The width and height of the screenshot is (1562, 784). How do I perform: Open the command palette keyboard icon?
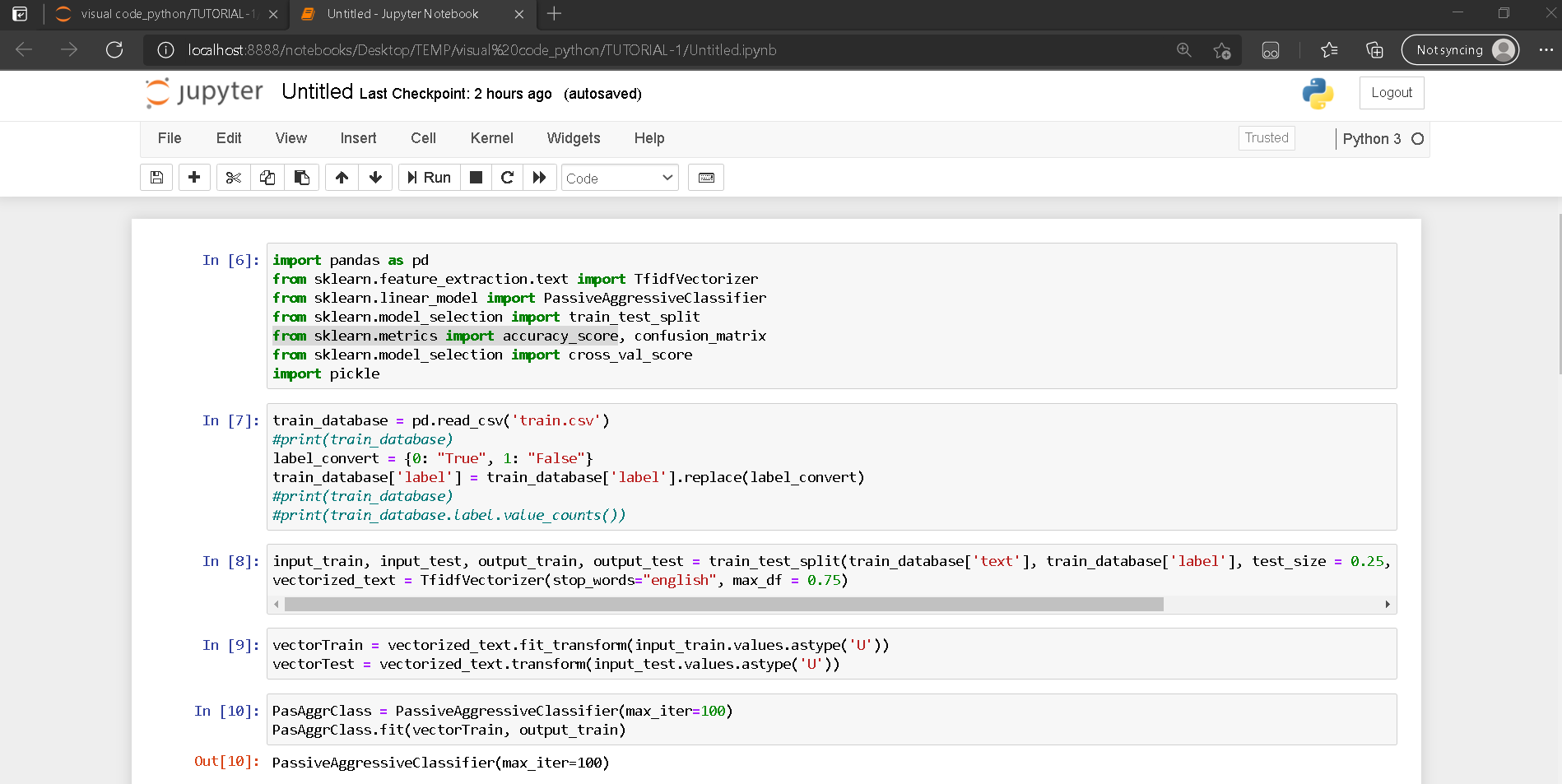[x=706, y=178]
